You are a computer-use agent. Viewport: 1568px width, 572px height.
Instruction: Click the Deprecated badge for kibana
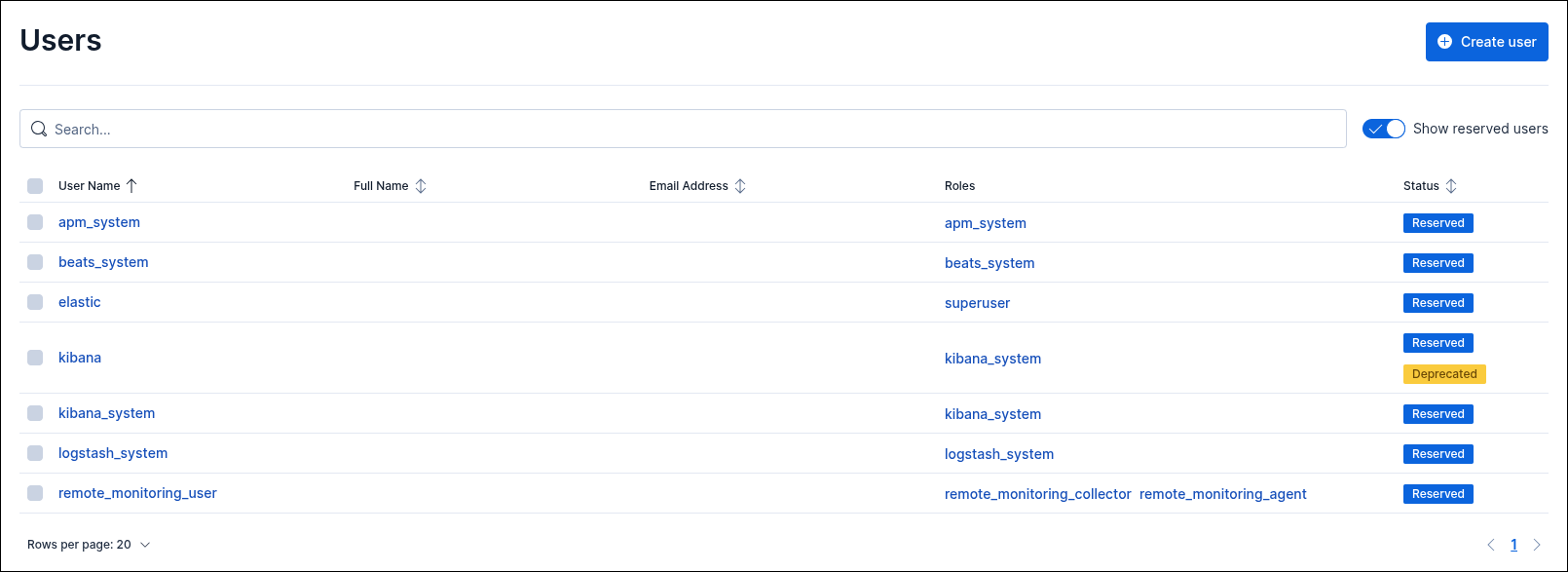click(1444, 374)
